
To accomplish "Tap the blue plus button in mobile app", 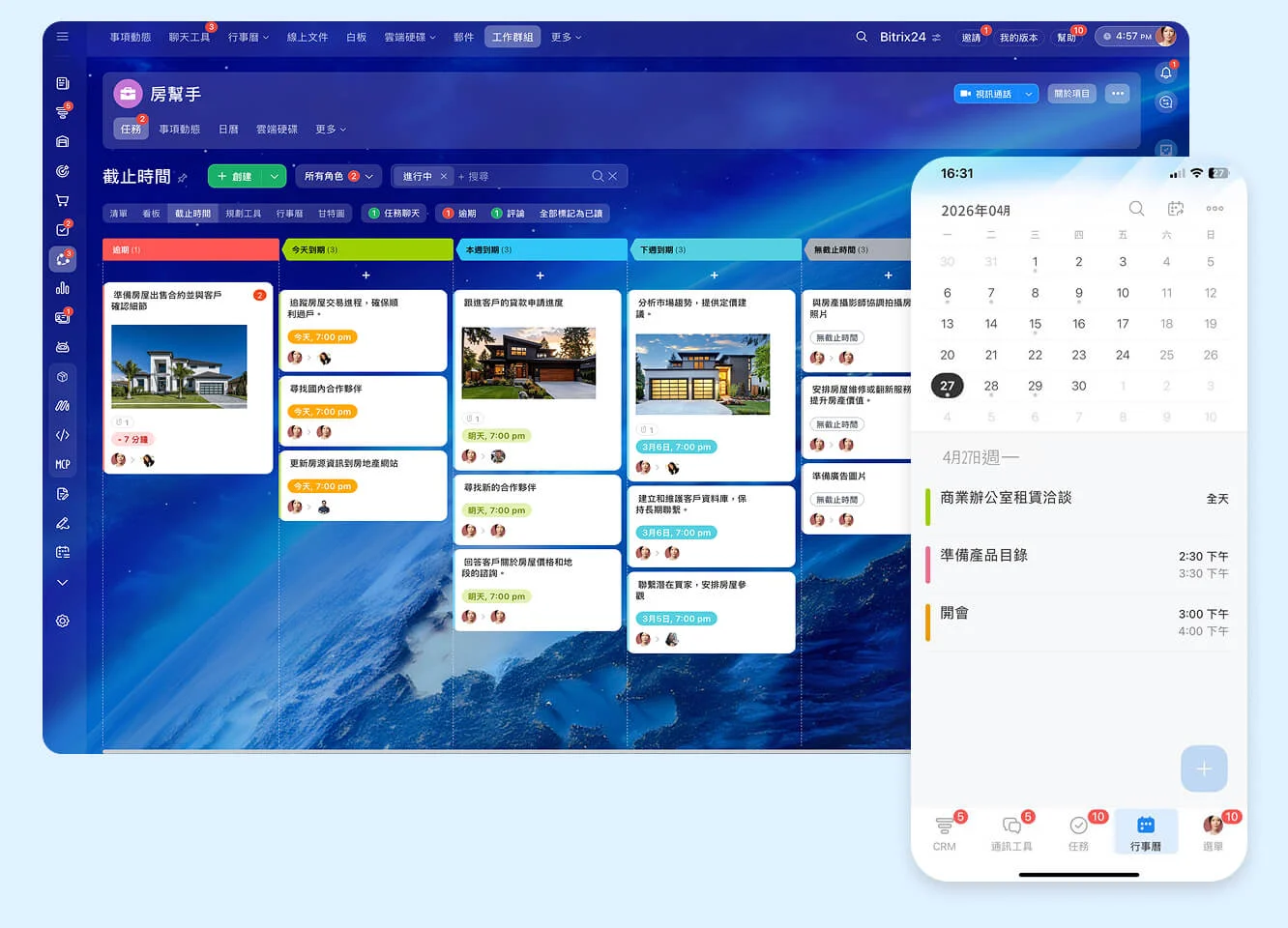I will (x=1204, y=768).
